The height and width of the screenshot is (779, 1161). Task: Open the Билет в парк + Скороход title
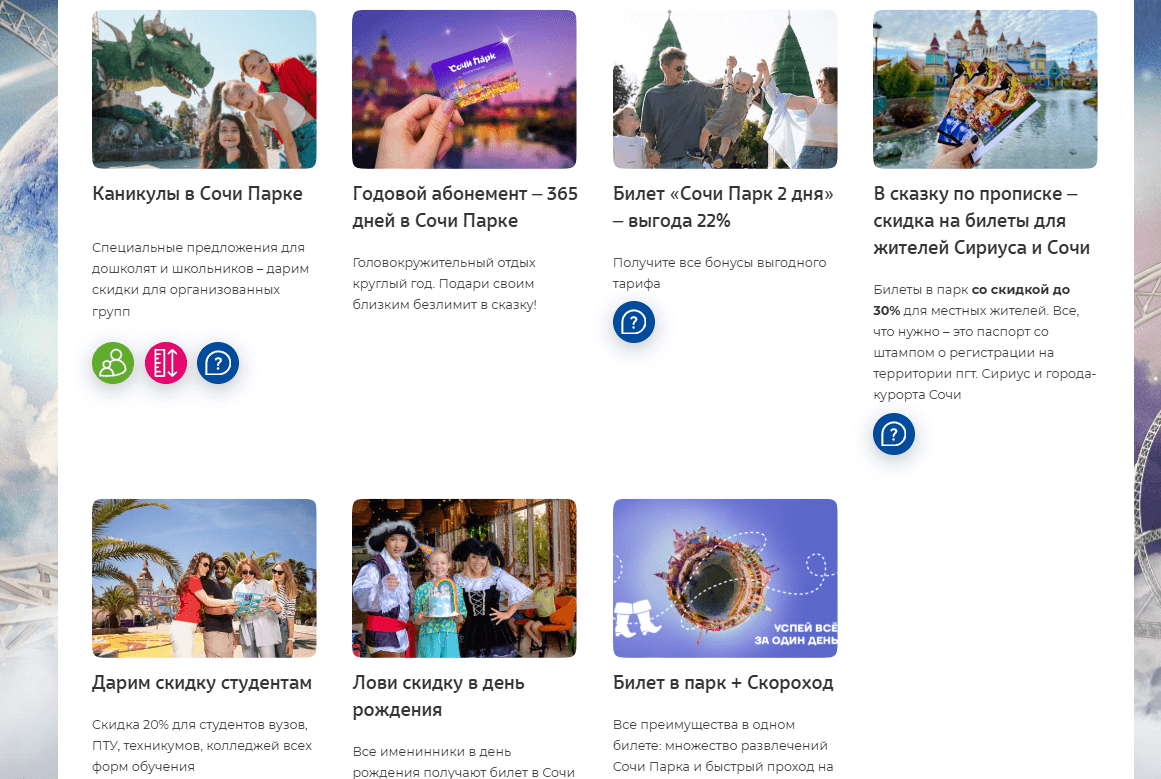(723, 683)
